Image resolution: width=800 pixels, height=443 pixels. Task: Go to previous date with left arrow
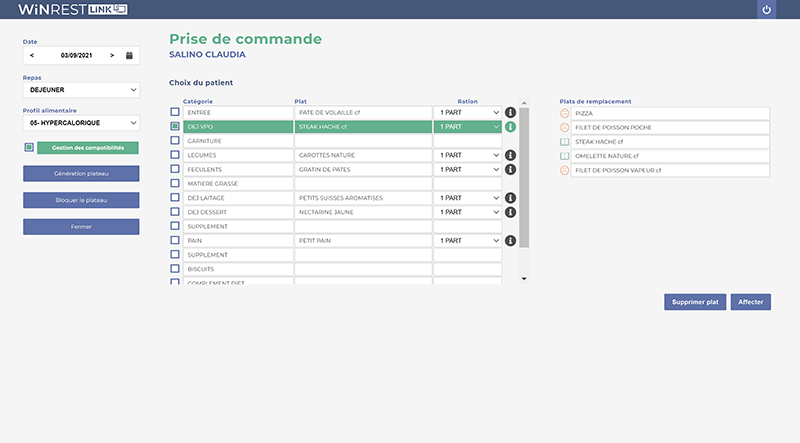click(32, 56)
